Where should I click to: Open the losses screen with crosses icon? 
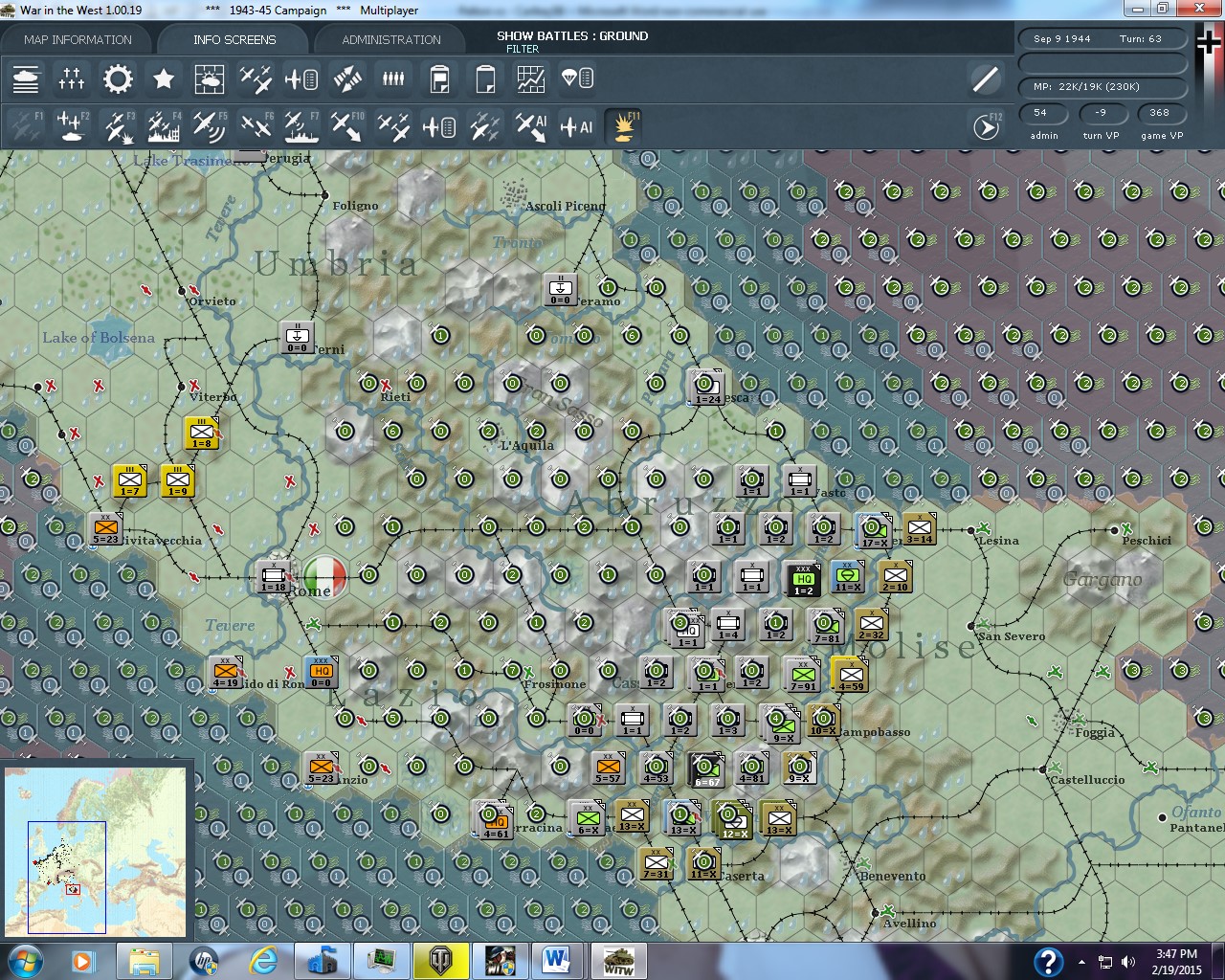[x=72, y=78]
